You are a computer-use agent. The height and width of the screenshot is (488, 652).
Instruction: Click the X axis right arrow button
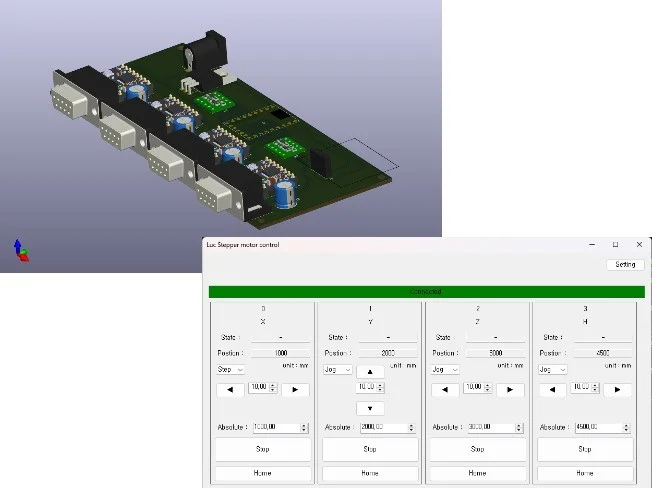(294, 389)
